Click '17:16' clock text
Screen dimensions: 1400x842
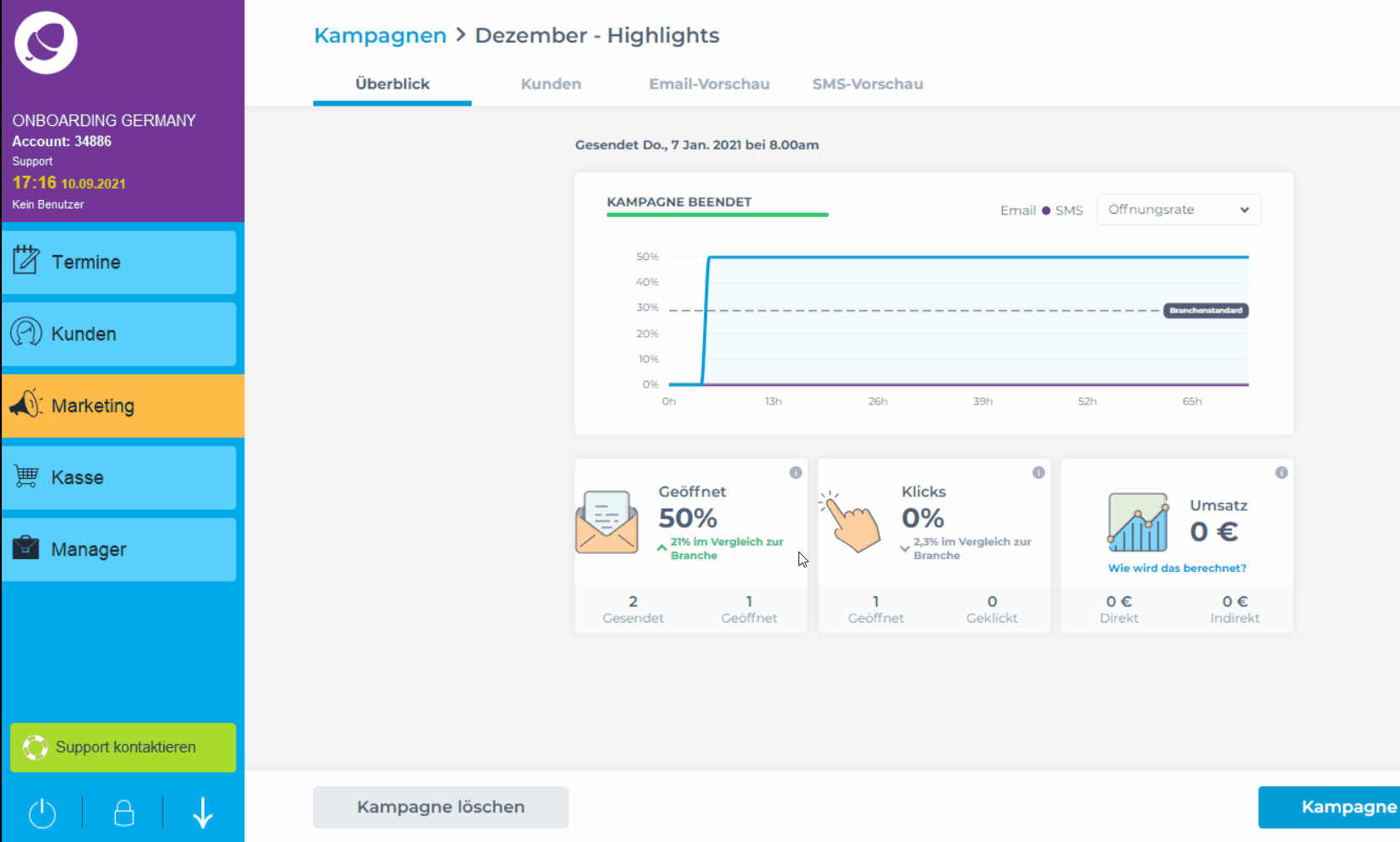coord(34,182)
